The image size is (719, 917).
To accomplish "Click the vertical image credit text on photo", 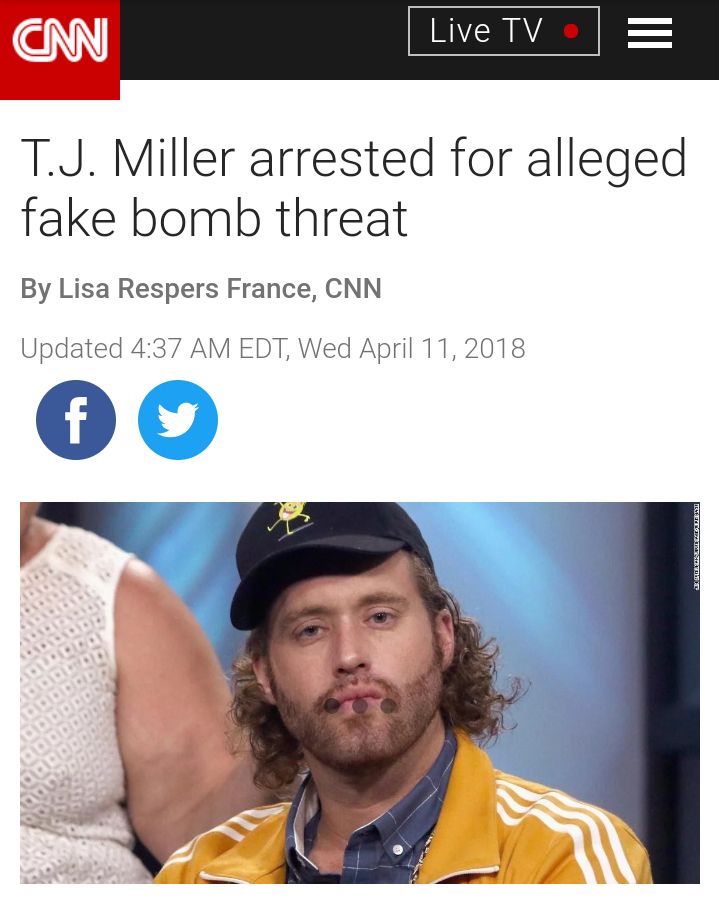I will pyautogui.click(x=696, y=546).
